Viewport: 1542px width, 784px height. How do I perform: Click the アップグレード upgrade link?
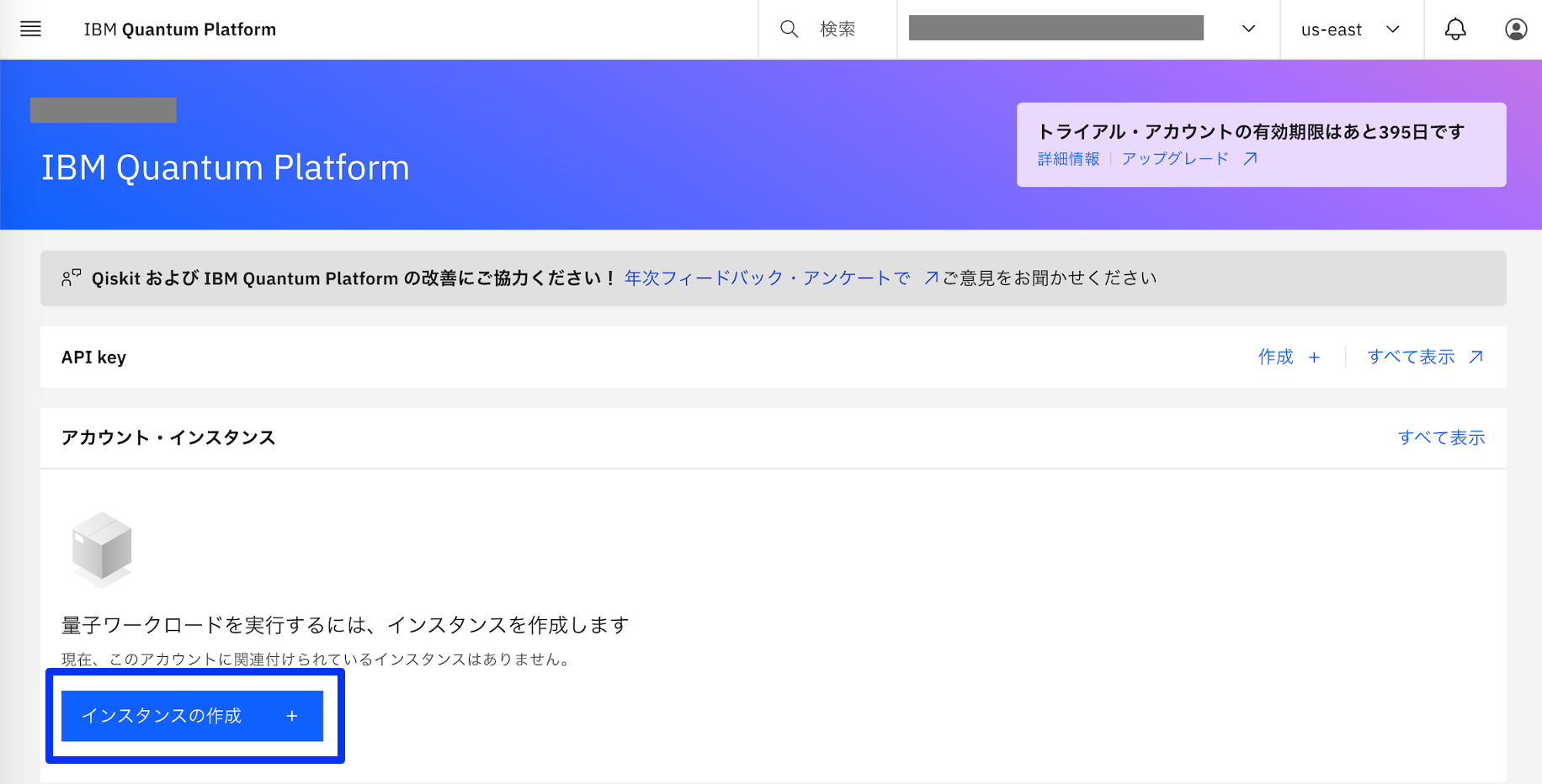click(x=1189, y=159)
